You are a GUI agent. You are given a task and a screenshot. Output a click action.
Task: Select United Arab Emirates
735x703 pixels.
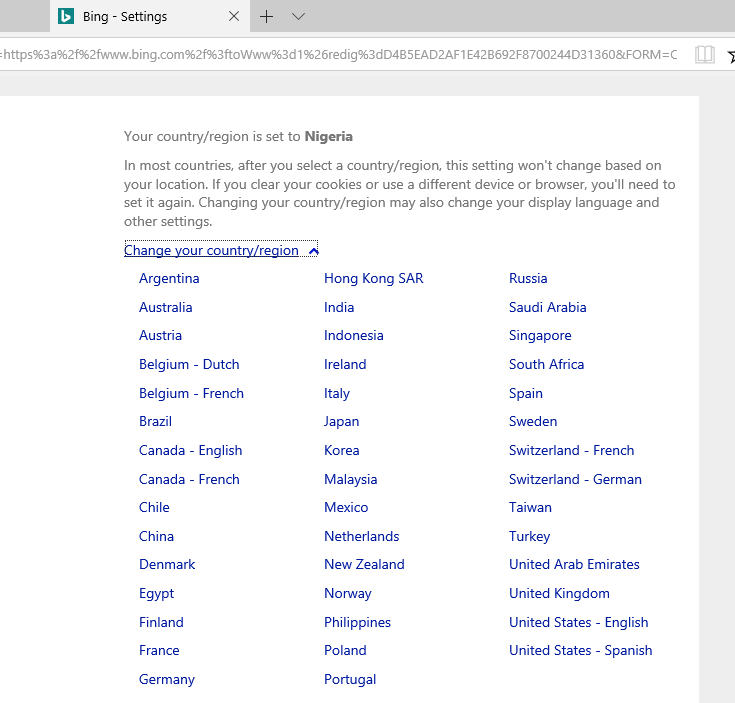click(574, 565)
